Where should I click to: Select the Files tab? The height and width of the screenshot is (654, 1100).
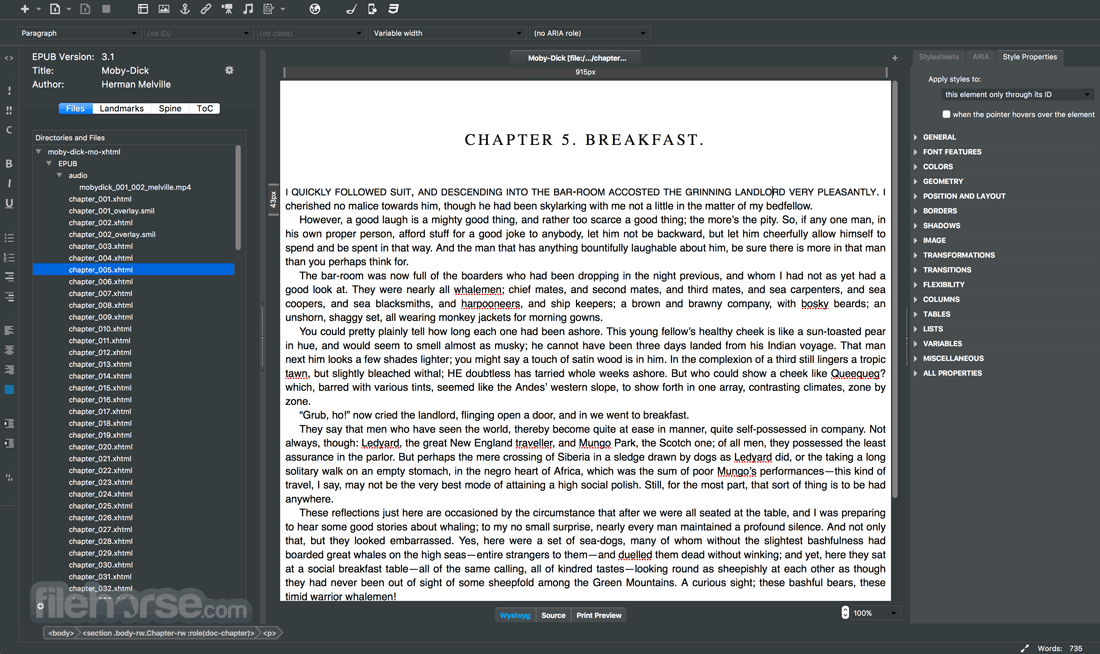coord(75,109)
